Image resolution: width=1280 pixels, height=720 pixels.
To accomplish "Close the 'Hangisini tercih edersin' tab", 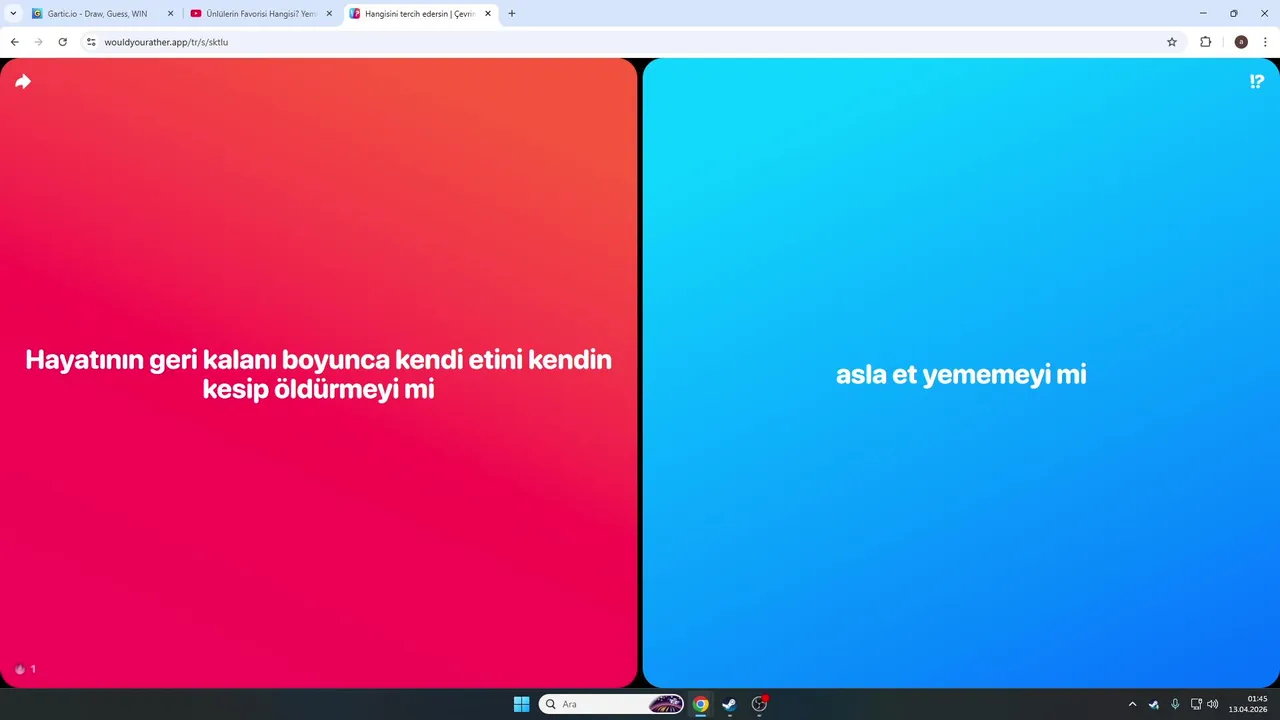I will click(488, 14).
